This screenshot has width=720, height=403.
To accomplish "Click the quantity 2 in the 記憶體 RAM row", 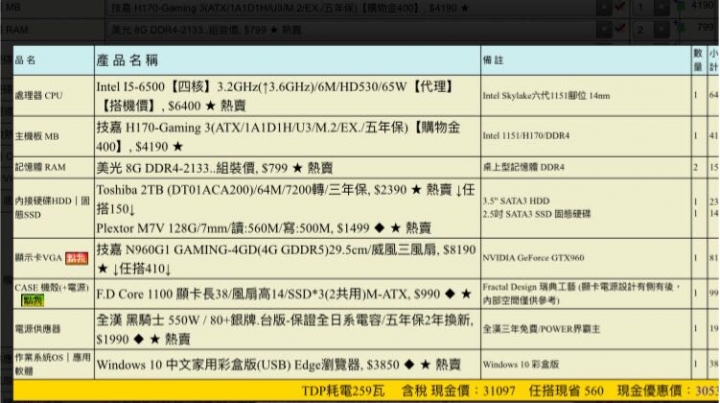I will point(696,168).
